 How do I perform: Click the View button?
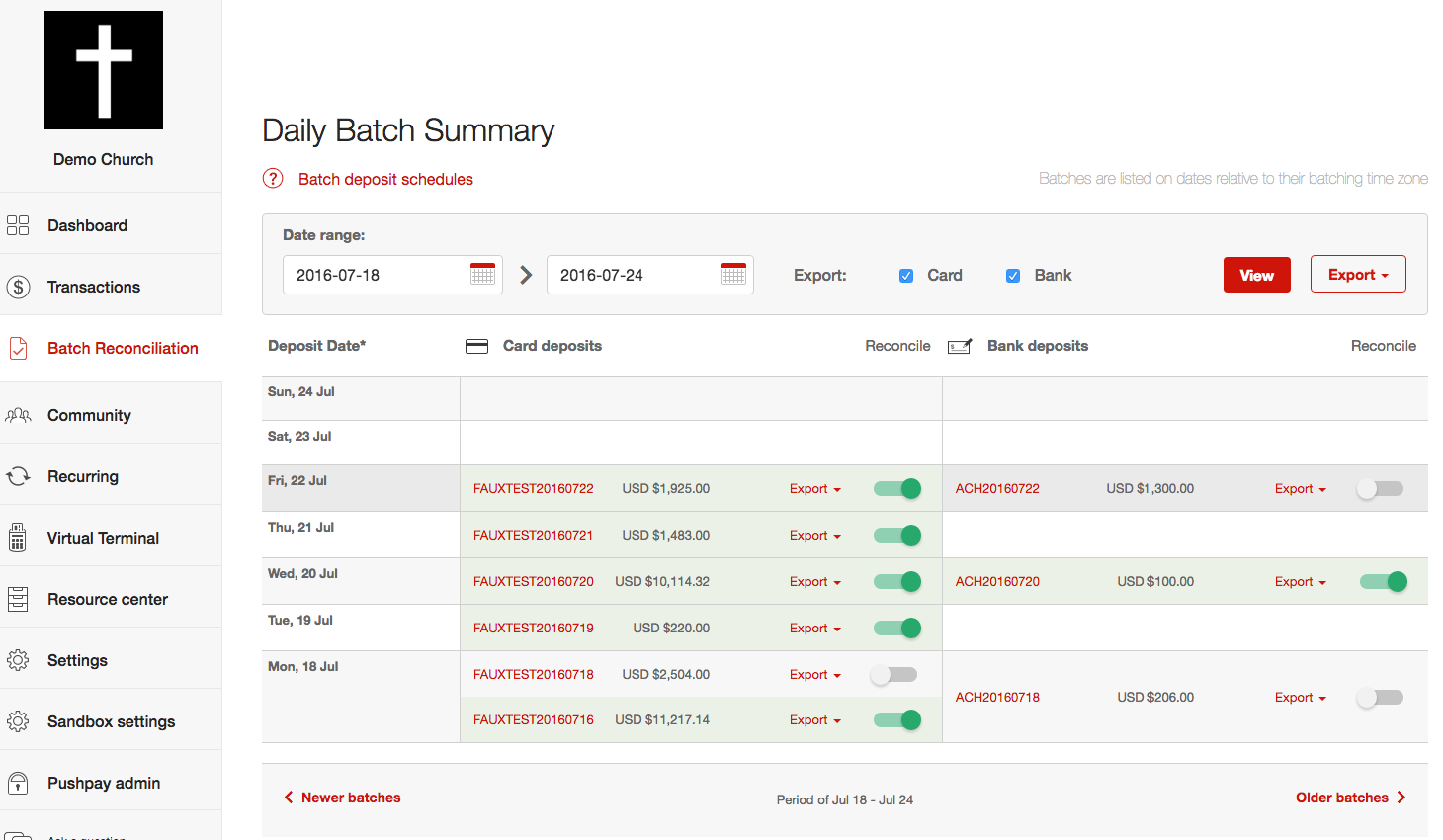click(1256, 274)
